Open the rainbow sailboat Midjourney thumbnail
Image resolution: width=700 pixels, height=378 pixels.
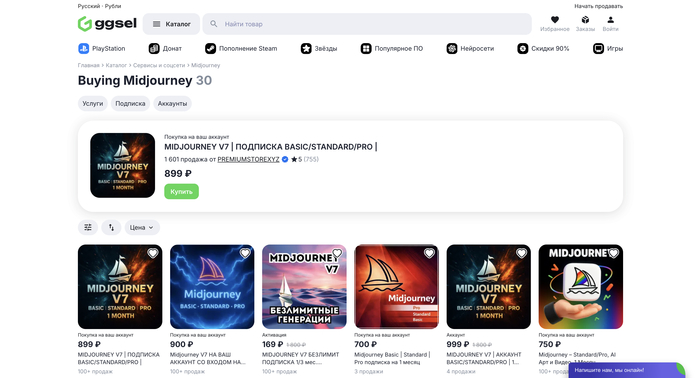581,287
